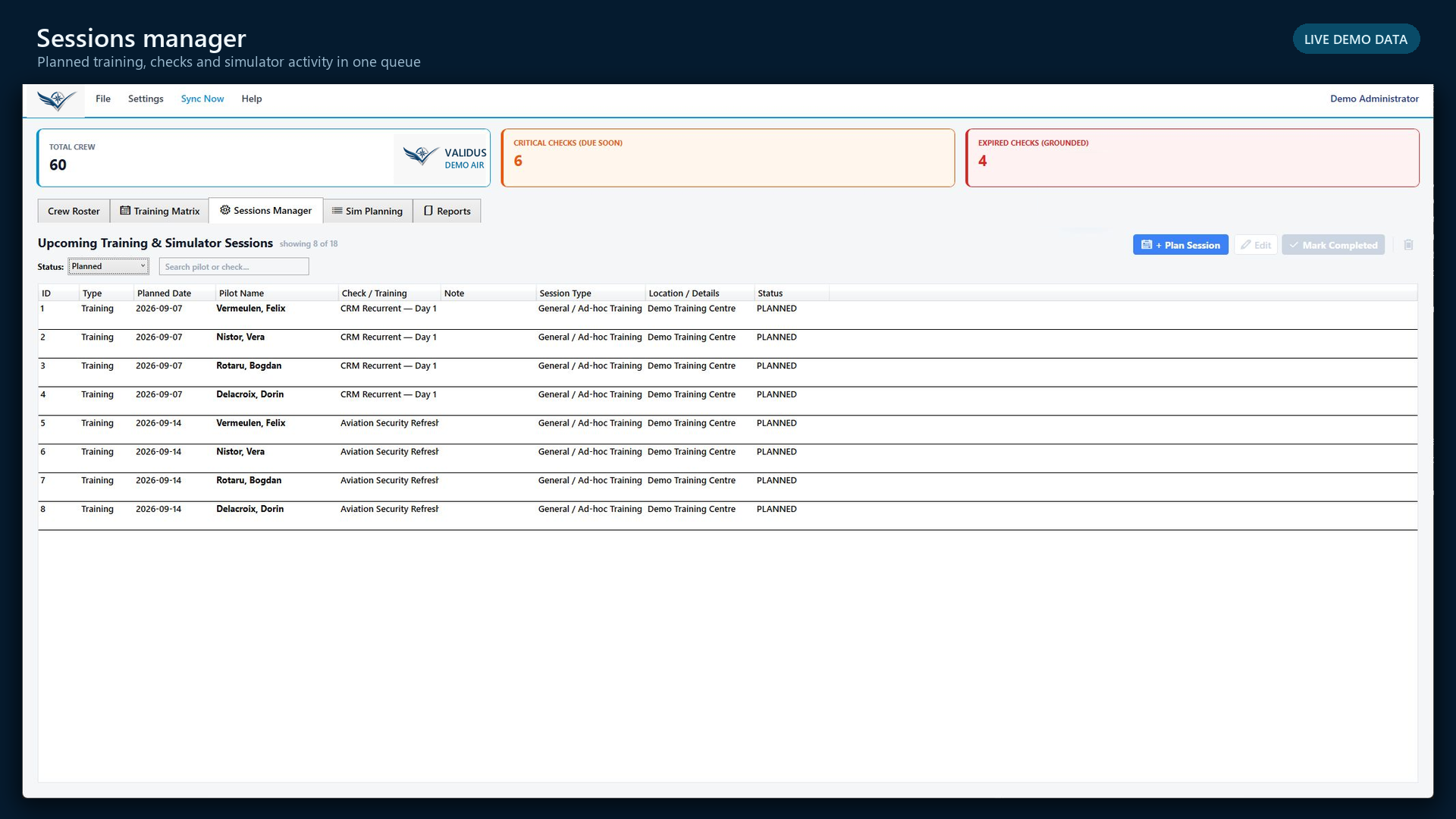Click date 2026-09-07 in session 3
The width and height of the screenshot is (1456, 819).
click(158, 366)
